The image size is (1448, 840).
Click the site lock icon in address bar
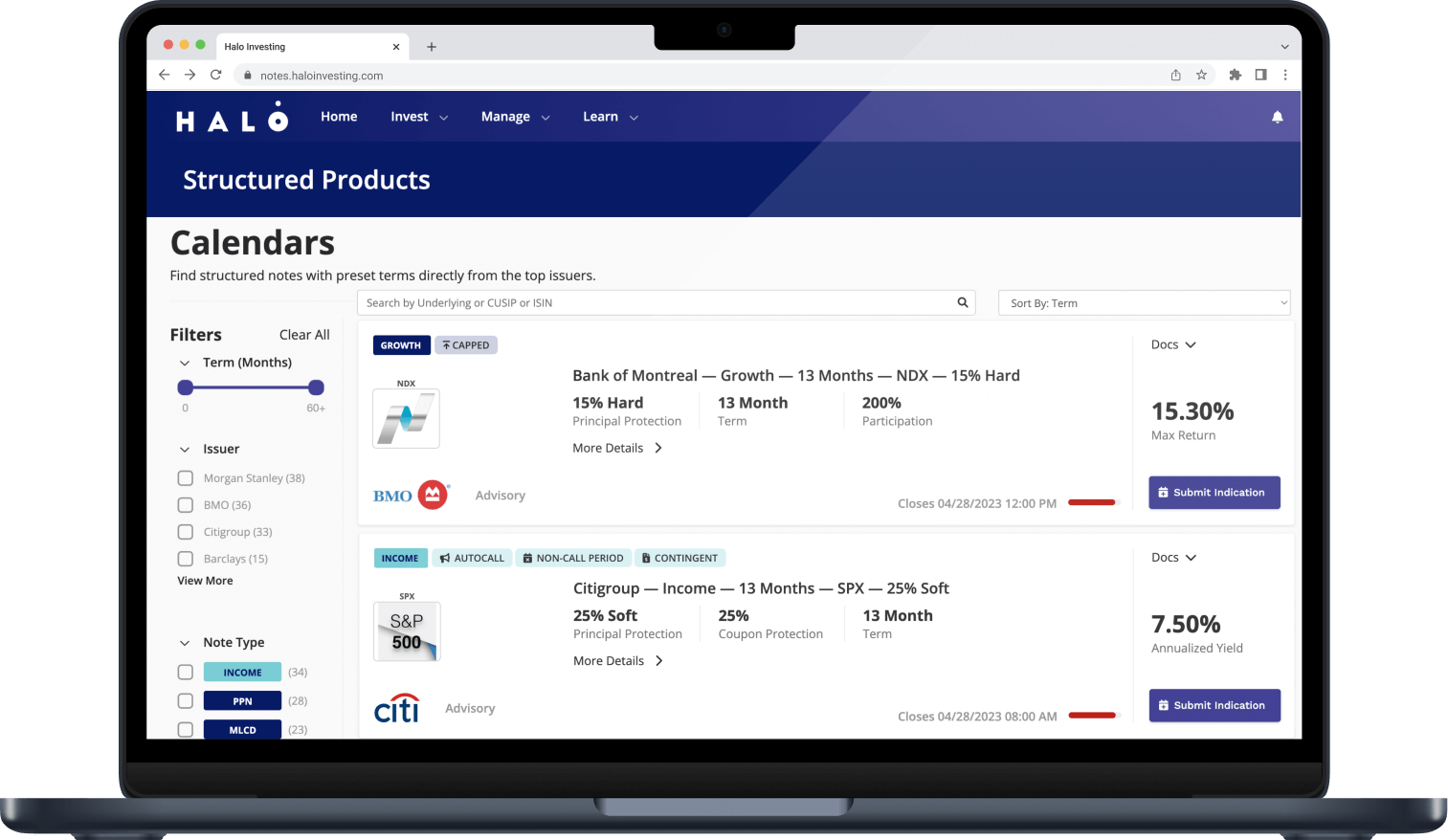[248, 76]
